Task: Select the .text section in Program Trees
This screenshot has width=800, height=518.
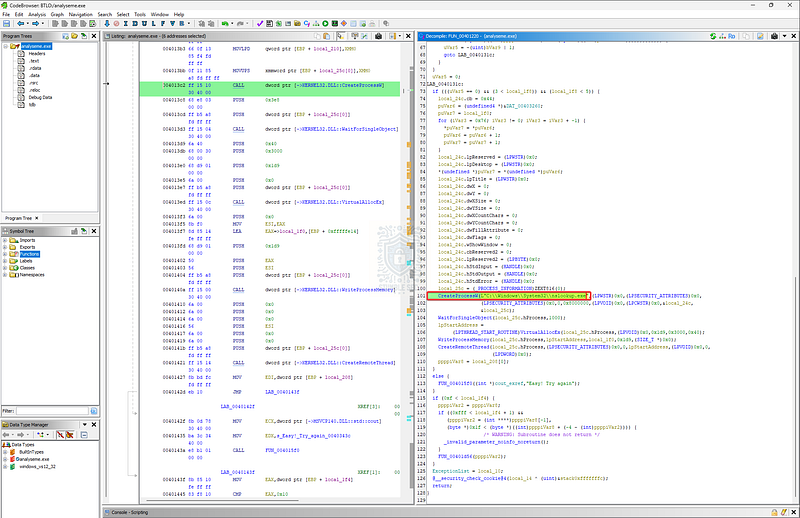Action: tap(34, 61)
